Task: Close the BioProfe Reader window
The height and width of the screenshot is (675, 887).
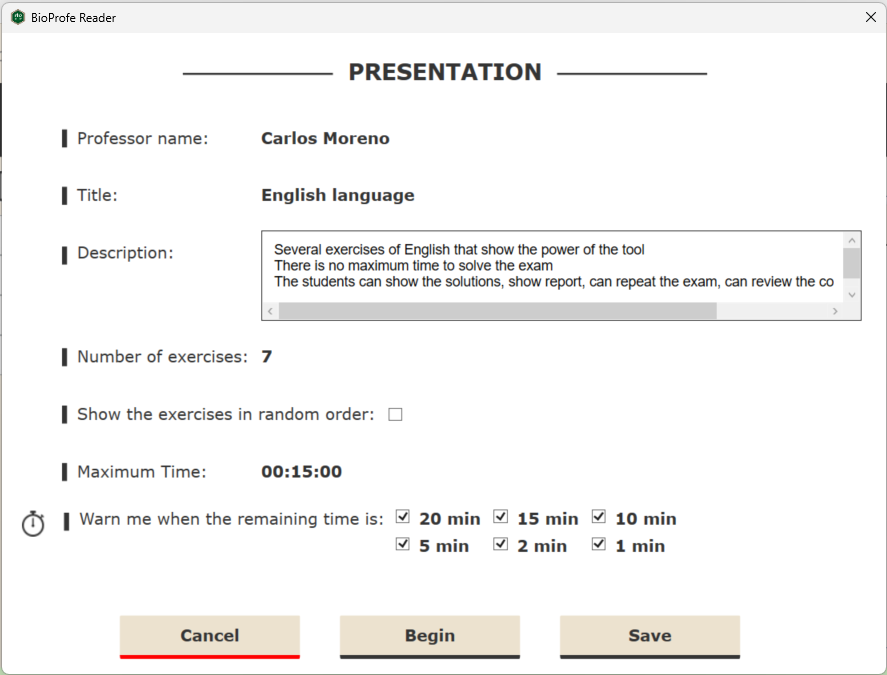Action: 869,17
